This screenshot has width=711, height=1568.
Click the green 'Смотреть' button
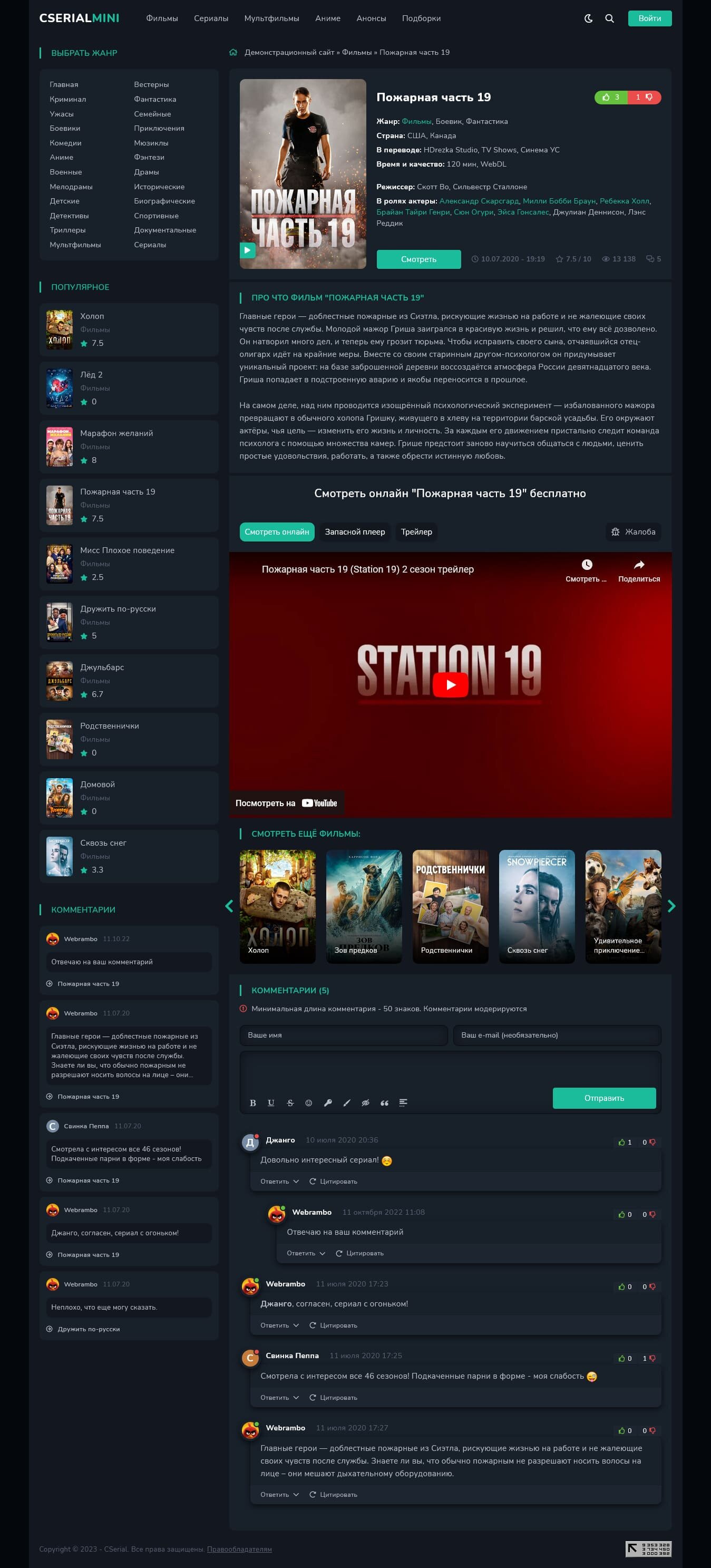tap(418, 259)
